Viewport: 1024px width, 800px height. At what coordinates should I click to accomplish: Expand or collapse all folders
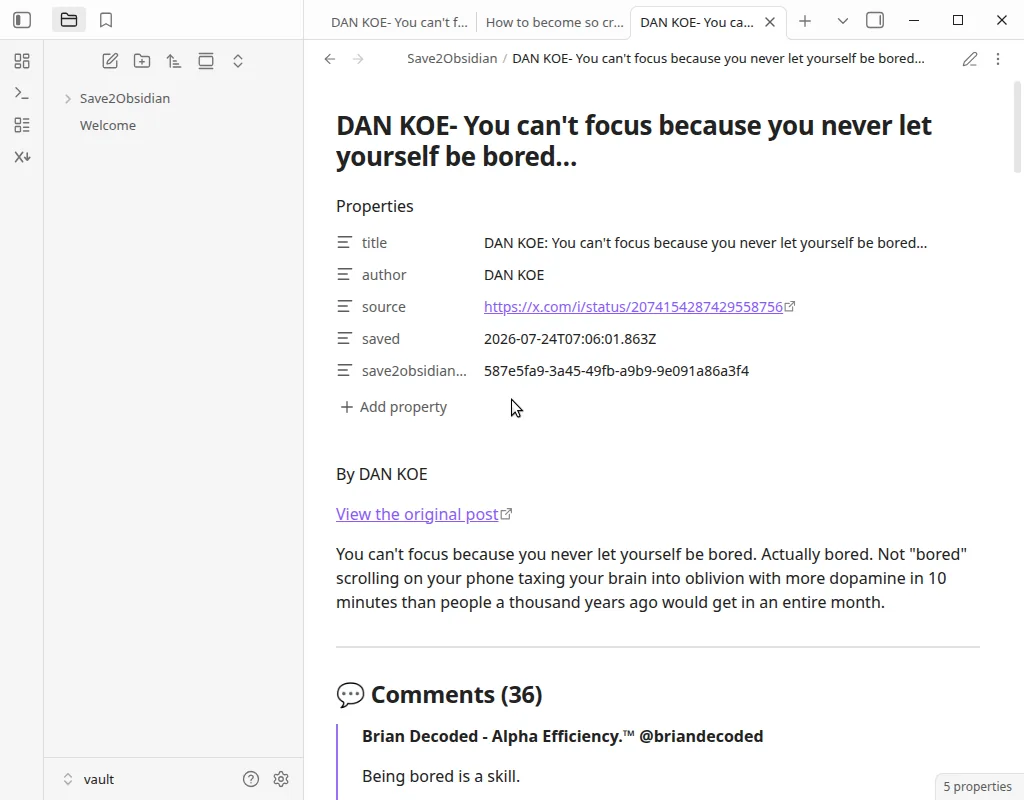tap(238, 61)
